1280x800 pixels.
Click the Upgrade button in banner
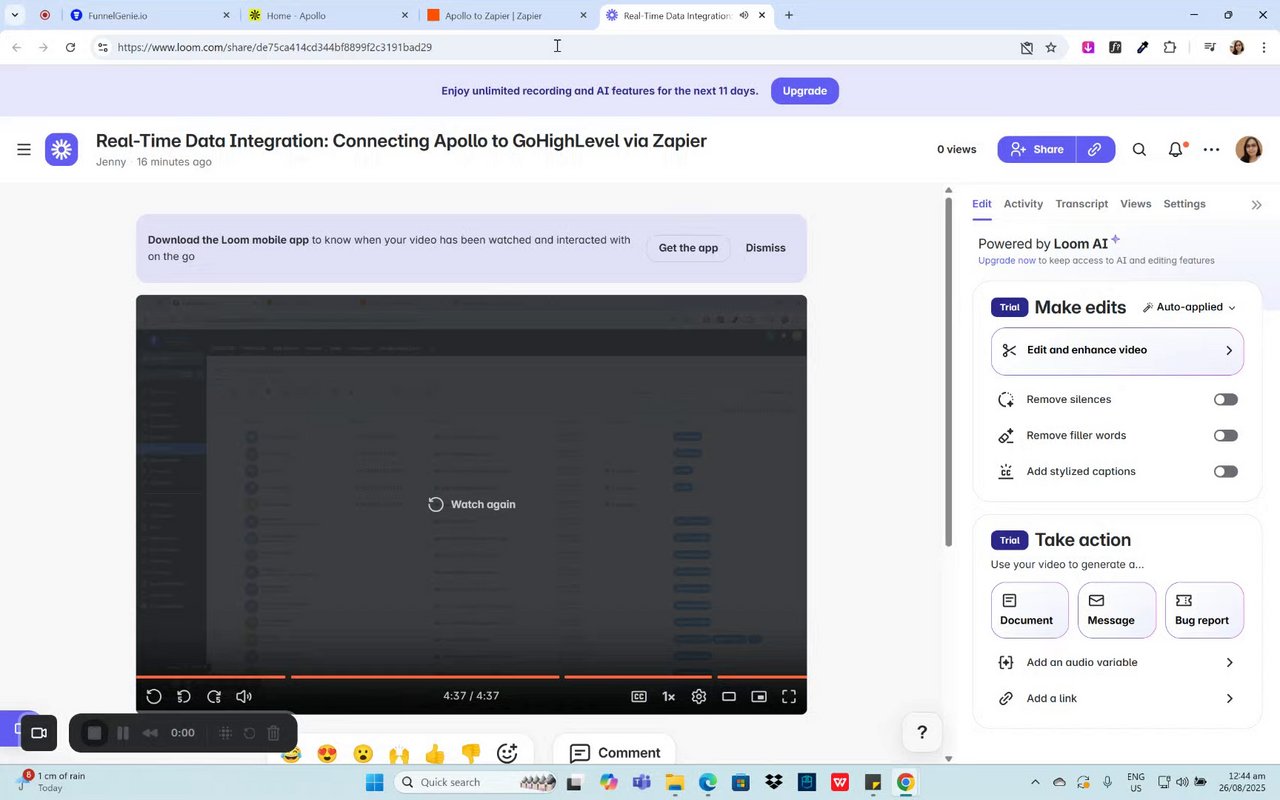point(805,91)
